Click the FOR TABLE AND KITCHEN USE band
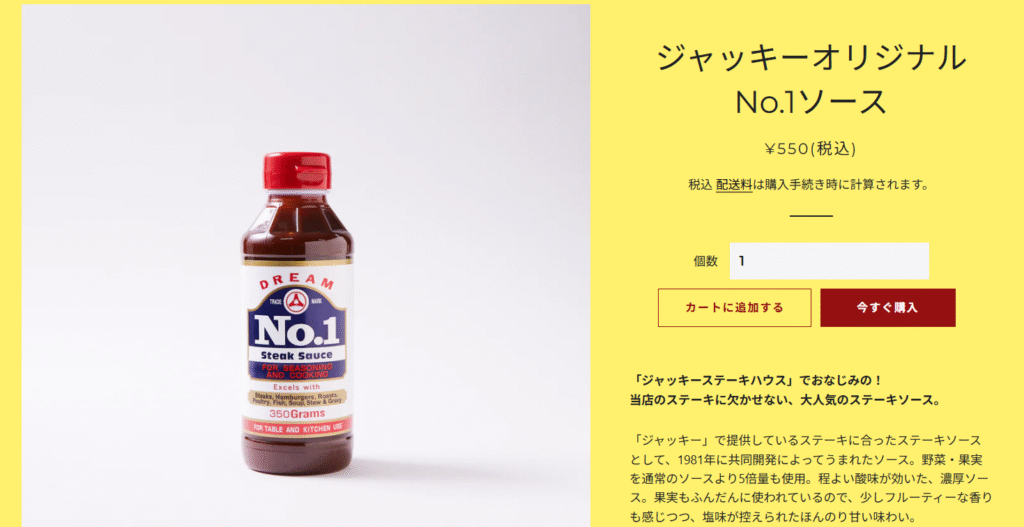The height and width of the screenshot is (527, 1024). 297,428
